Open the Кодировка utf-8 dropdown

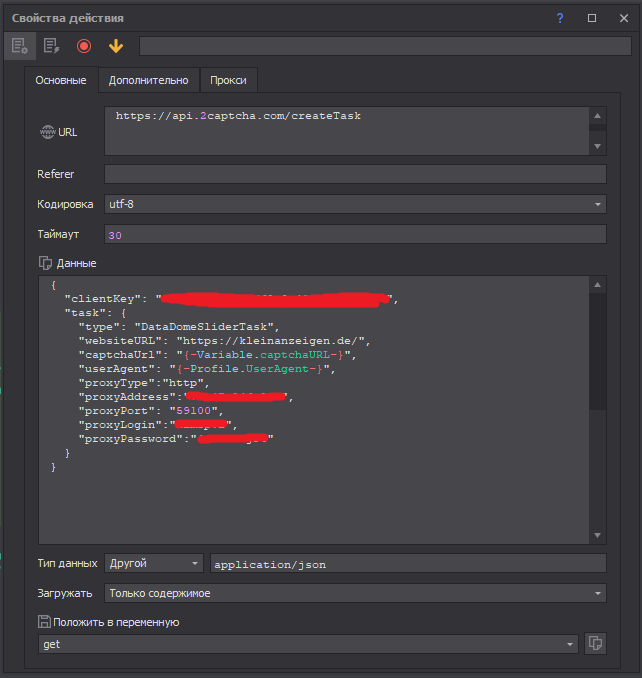355,204
